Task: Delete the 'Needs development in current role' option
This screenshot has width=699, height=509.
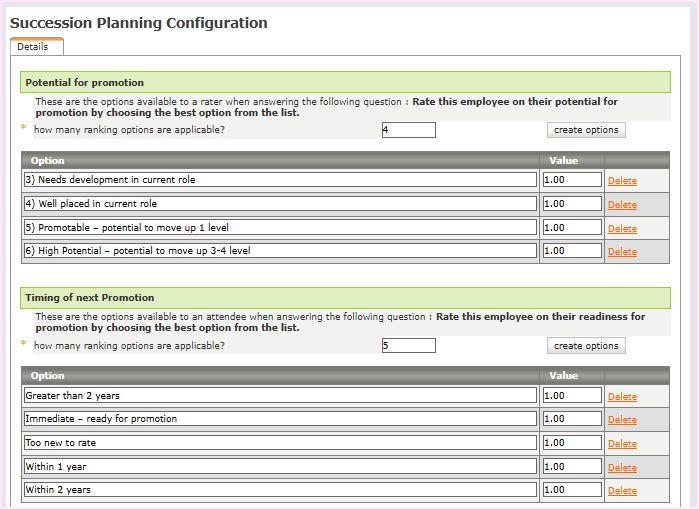Action: (622, 181)
